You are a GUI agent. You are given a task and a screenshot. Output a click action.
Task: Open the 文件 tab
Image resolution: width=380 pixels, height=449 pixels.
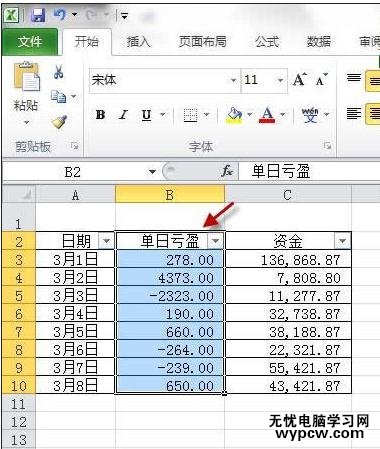tap(30, 42)
